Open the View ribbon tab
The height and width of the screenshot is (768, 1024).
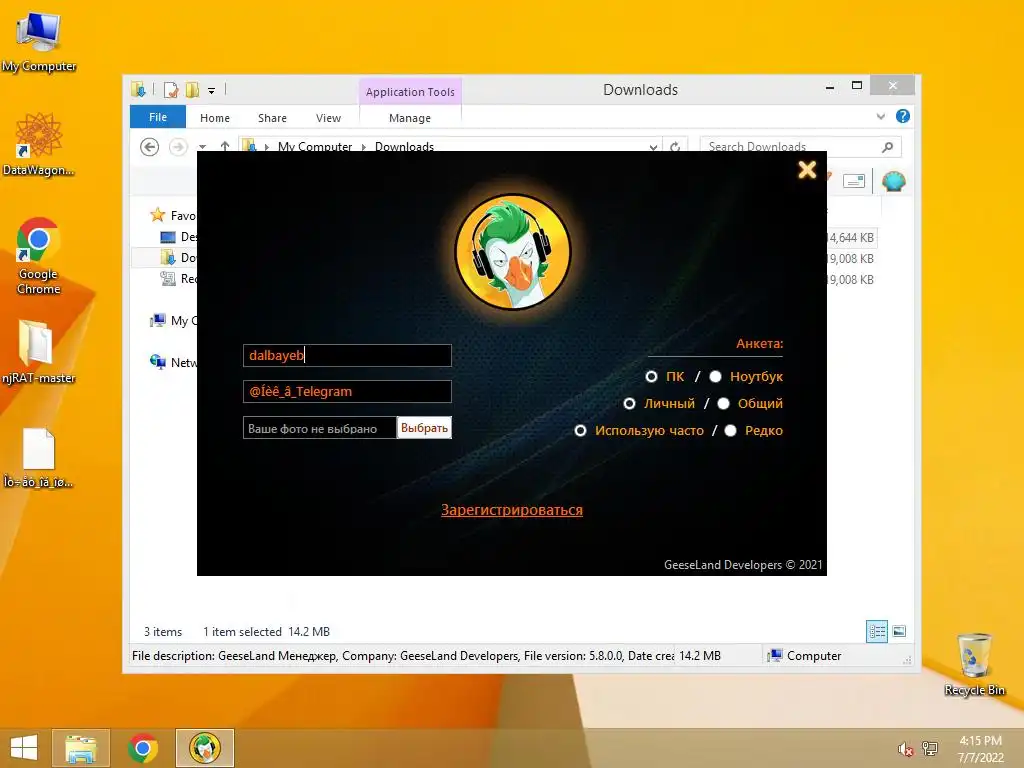coord(328,118)
